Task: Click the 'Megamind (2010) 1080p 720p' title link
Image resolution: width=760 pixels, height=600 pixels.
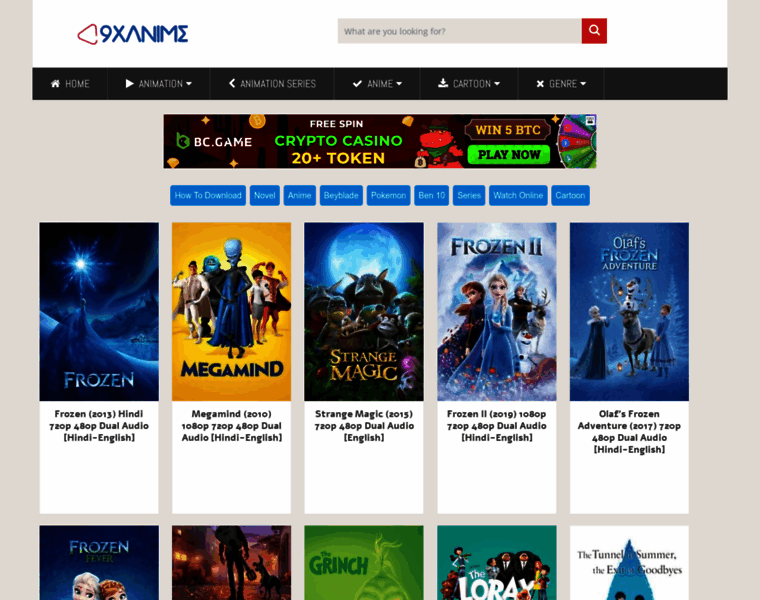Action: (232, 426)
